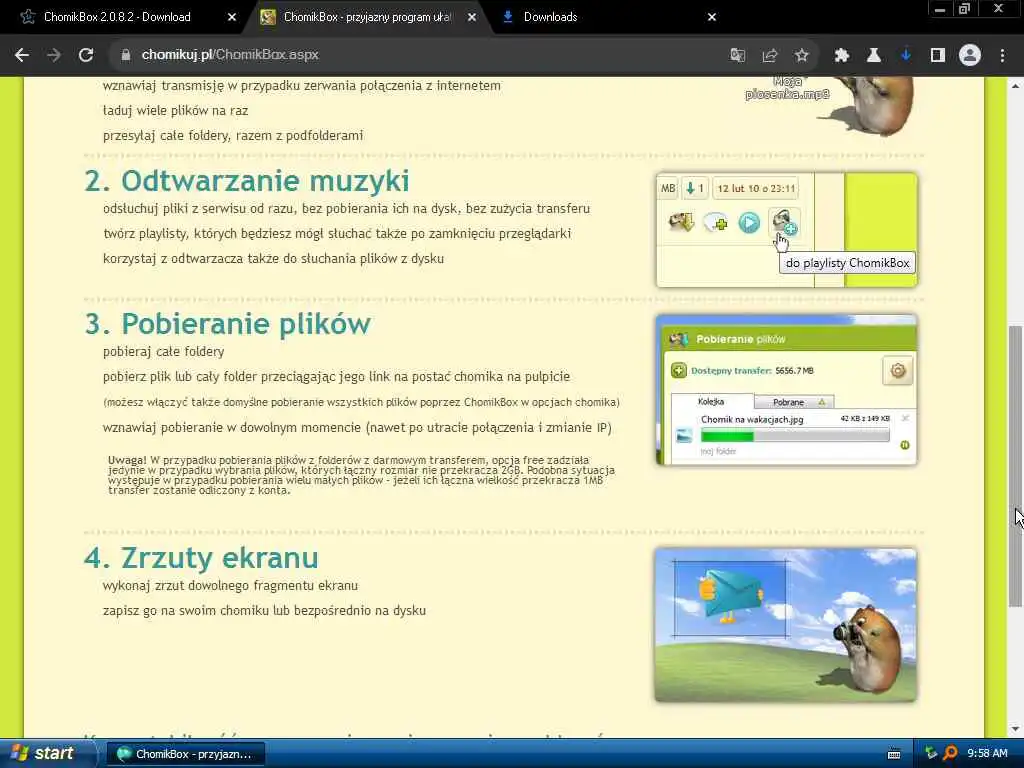Click the add to ChomikBox playlist icon

coord(784,222)
